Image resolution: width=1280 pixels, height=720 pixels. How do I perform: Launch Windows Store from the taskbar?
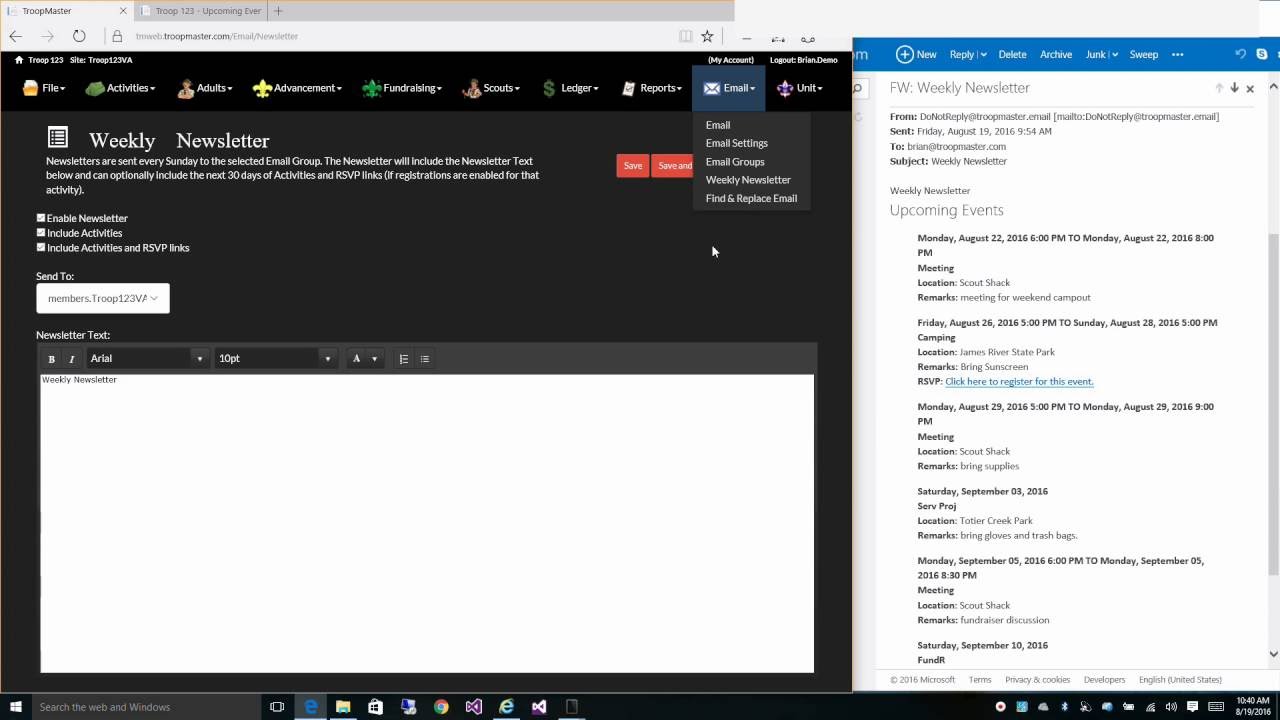(x=375, y=707)
